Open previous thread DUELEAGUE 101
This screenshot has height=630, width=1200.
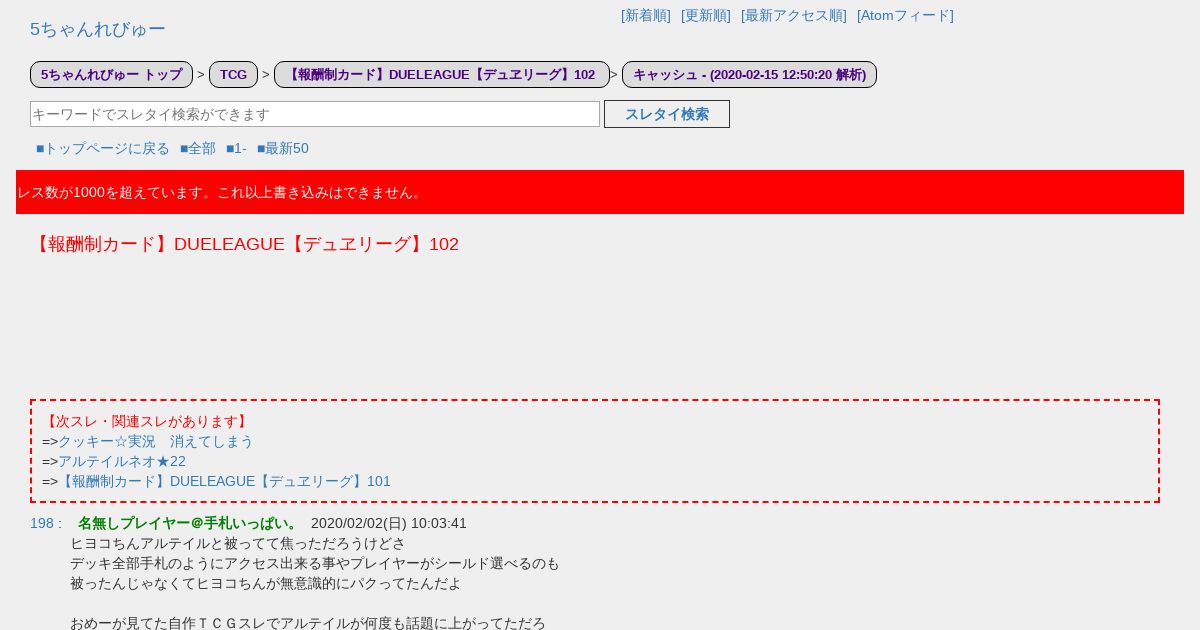(x=224, y=481)
